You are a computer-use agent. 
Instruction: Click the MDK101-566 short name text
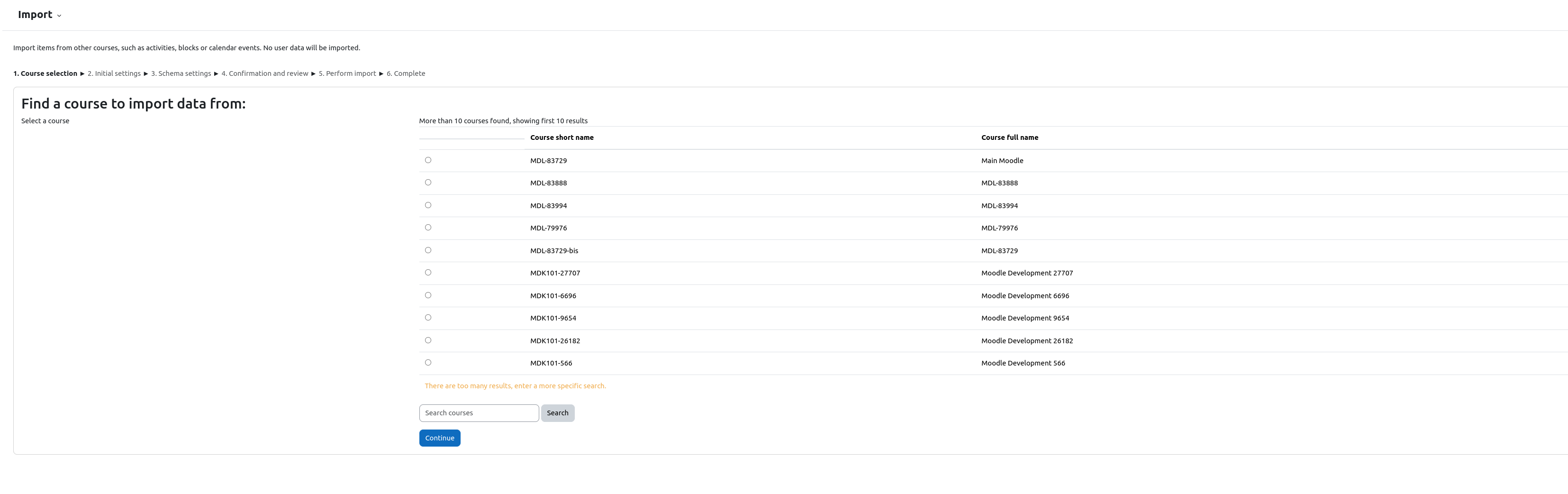[551, 364]
